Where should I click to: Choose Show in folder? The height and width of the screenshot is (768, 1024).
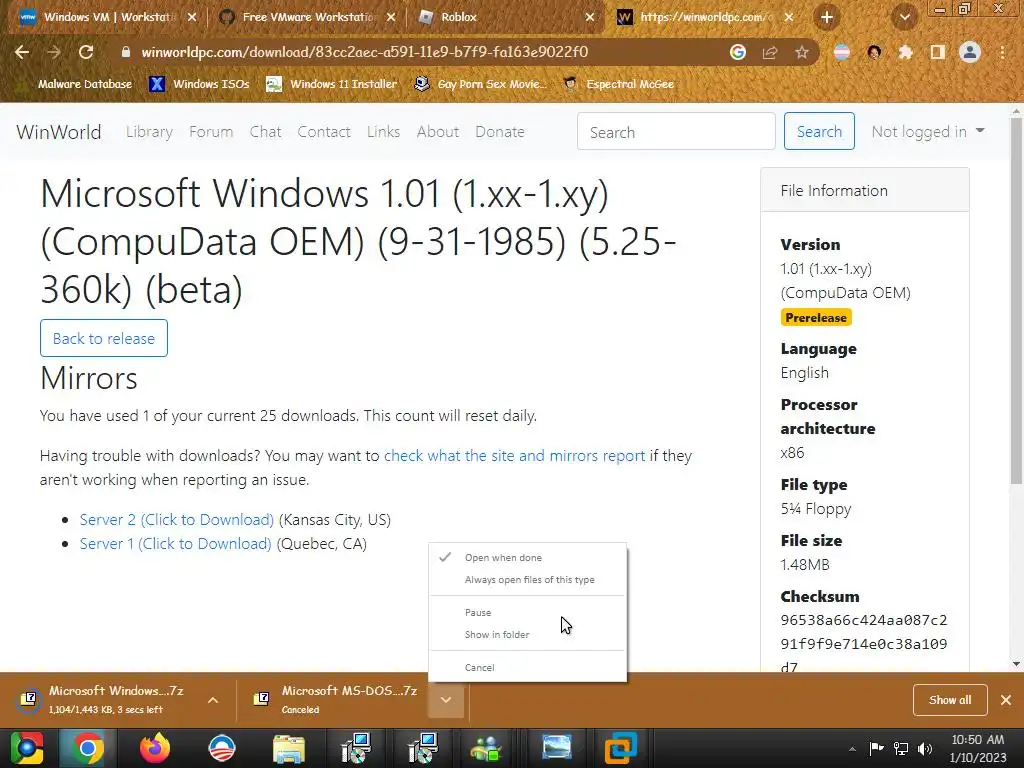[x=528, y=635]
